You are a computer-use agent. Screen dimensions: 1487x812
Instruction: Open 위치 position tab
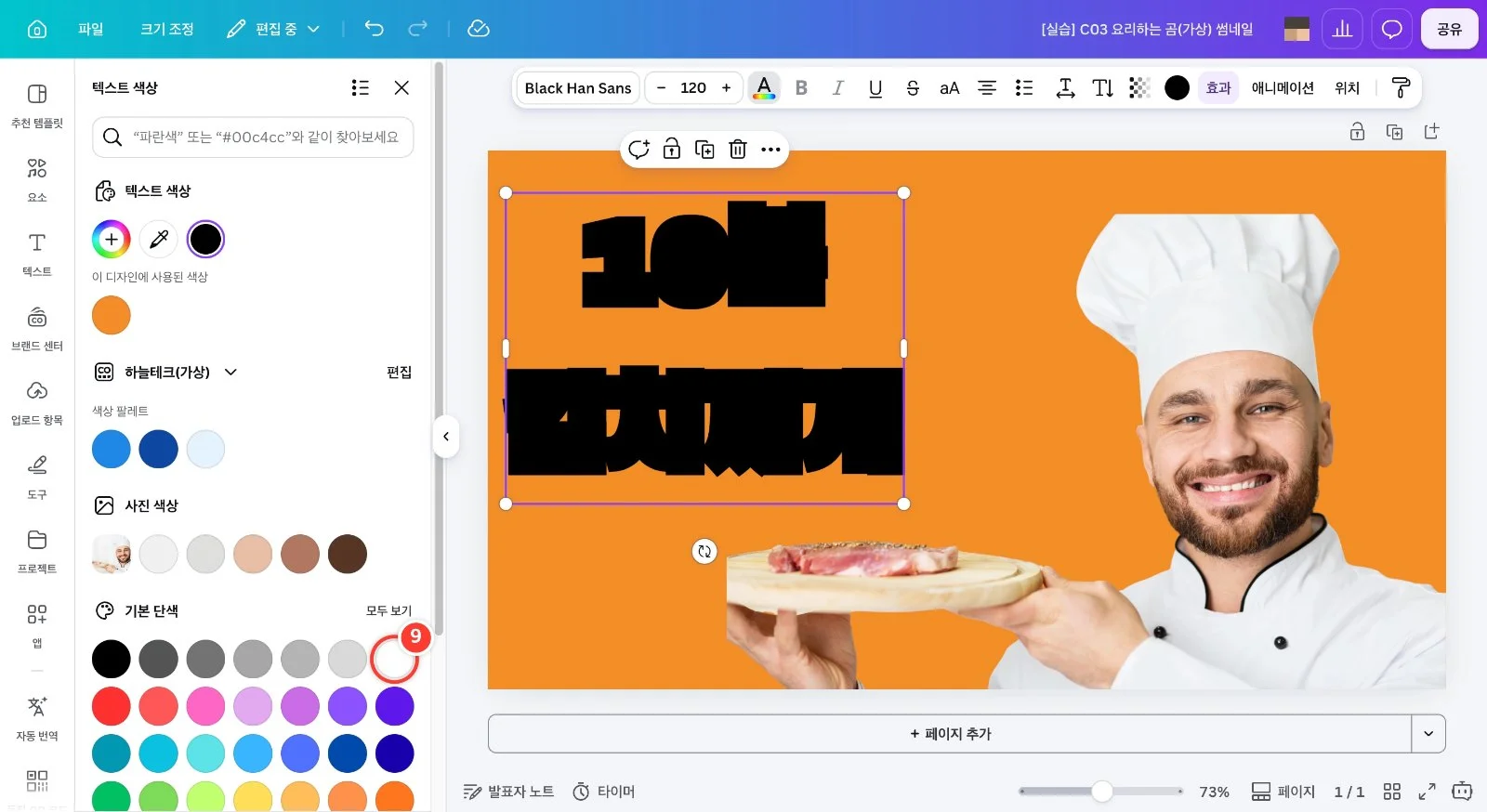pos(1347,87)
